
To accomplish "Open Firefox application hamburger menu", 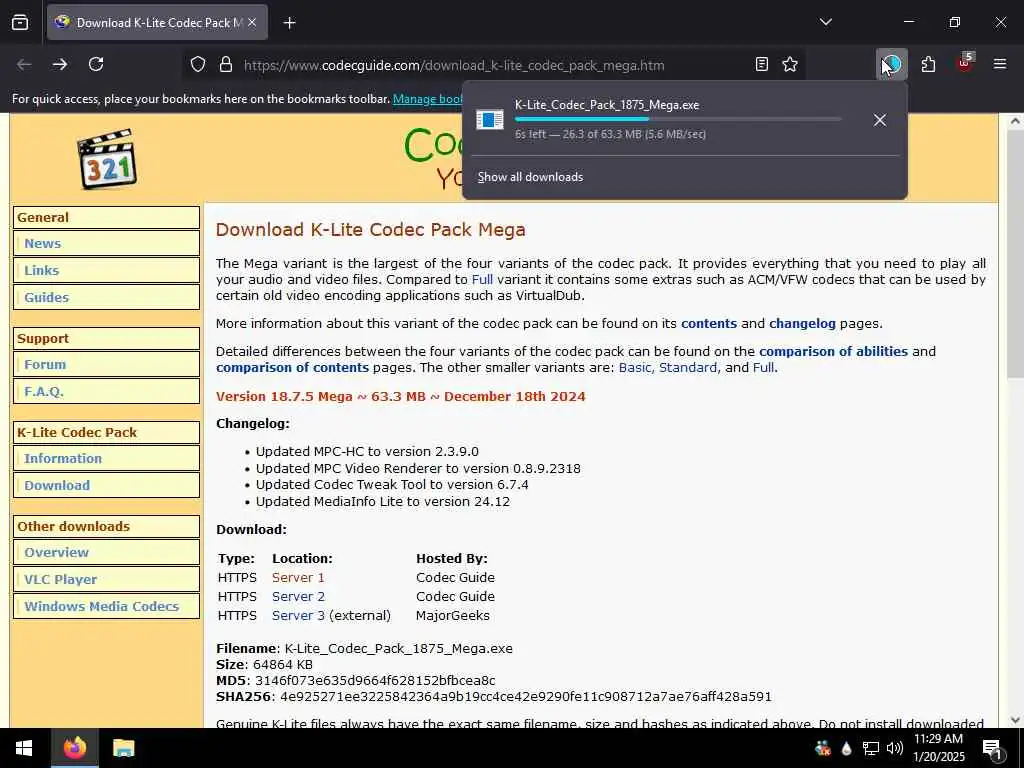I will coord(1000,64).
